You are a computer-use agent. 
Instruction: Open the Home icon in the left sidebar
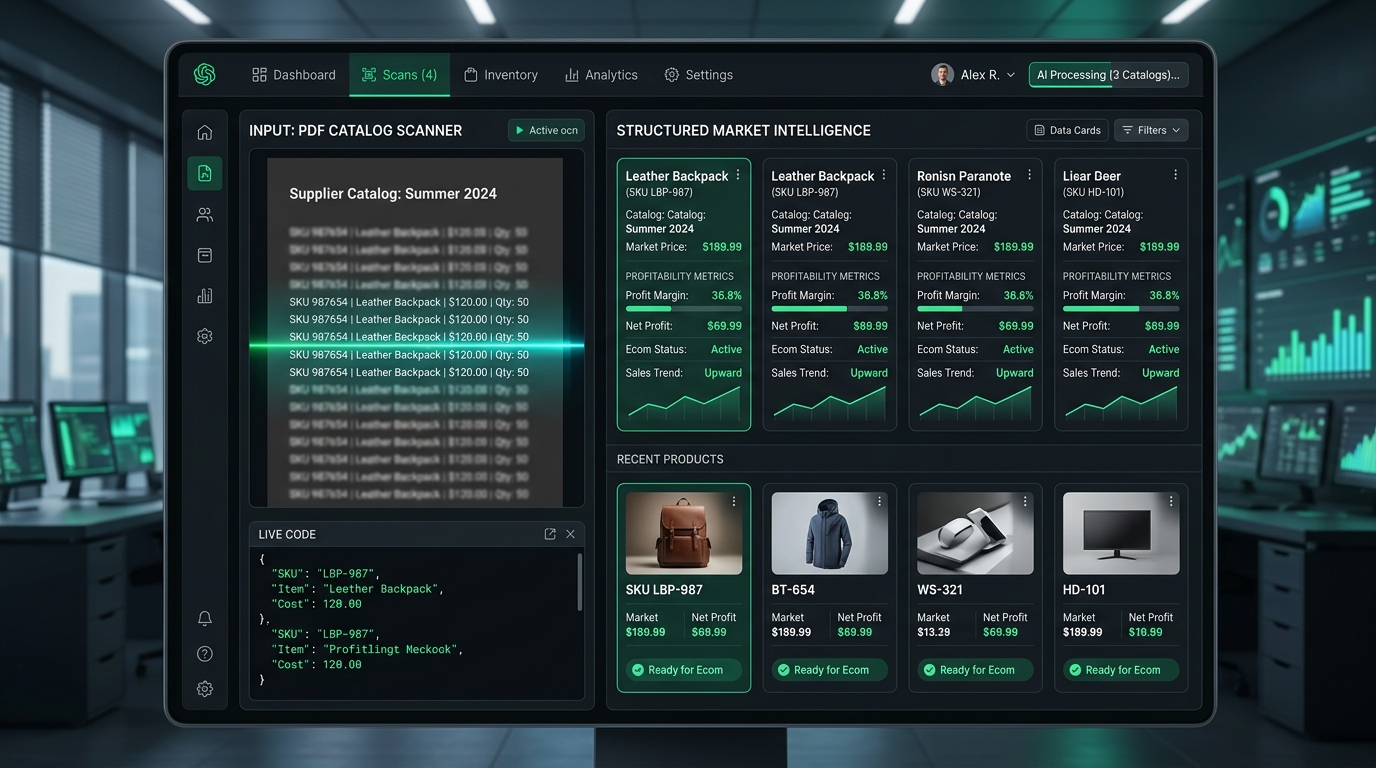click(x=205, y=133)
